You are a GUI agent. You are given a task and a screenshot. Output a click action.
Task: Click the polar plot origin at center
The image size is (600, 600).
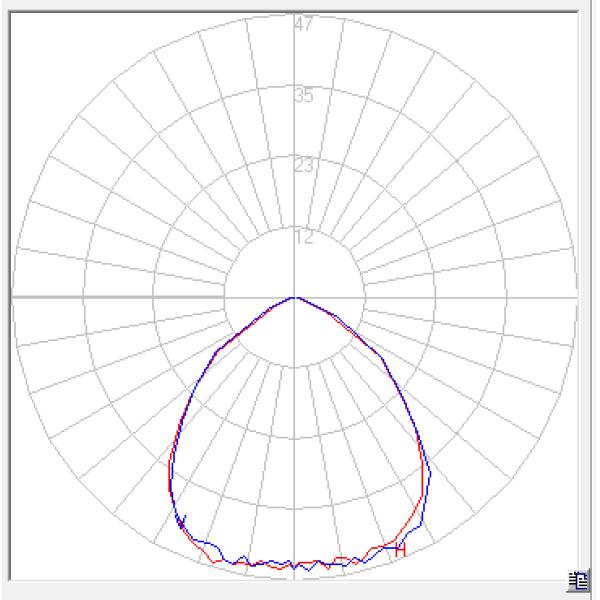(294, 298)
